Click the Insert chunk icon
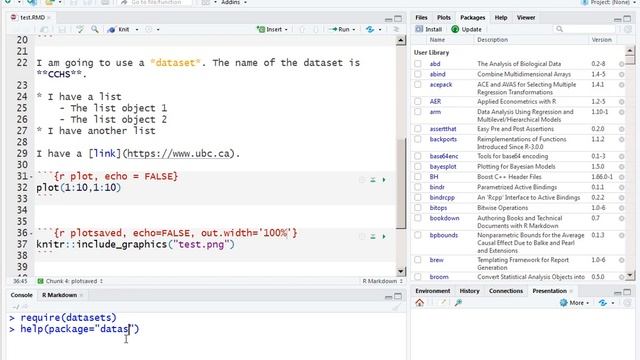640x360 pixels. point(260,29)
